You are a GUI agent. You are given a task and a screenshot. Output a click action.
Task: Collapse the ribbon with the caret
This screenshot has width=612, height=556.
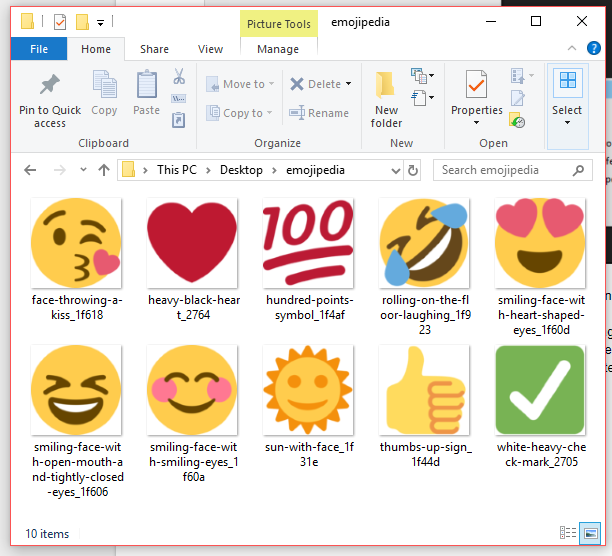point(571,48)
